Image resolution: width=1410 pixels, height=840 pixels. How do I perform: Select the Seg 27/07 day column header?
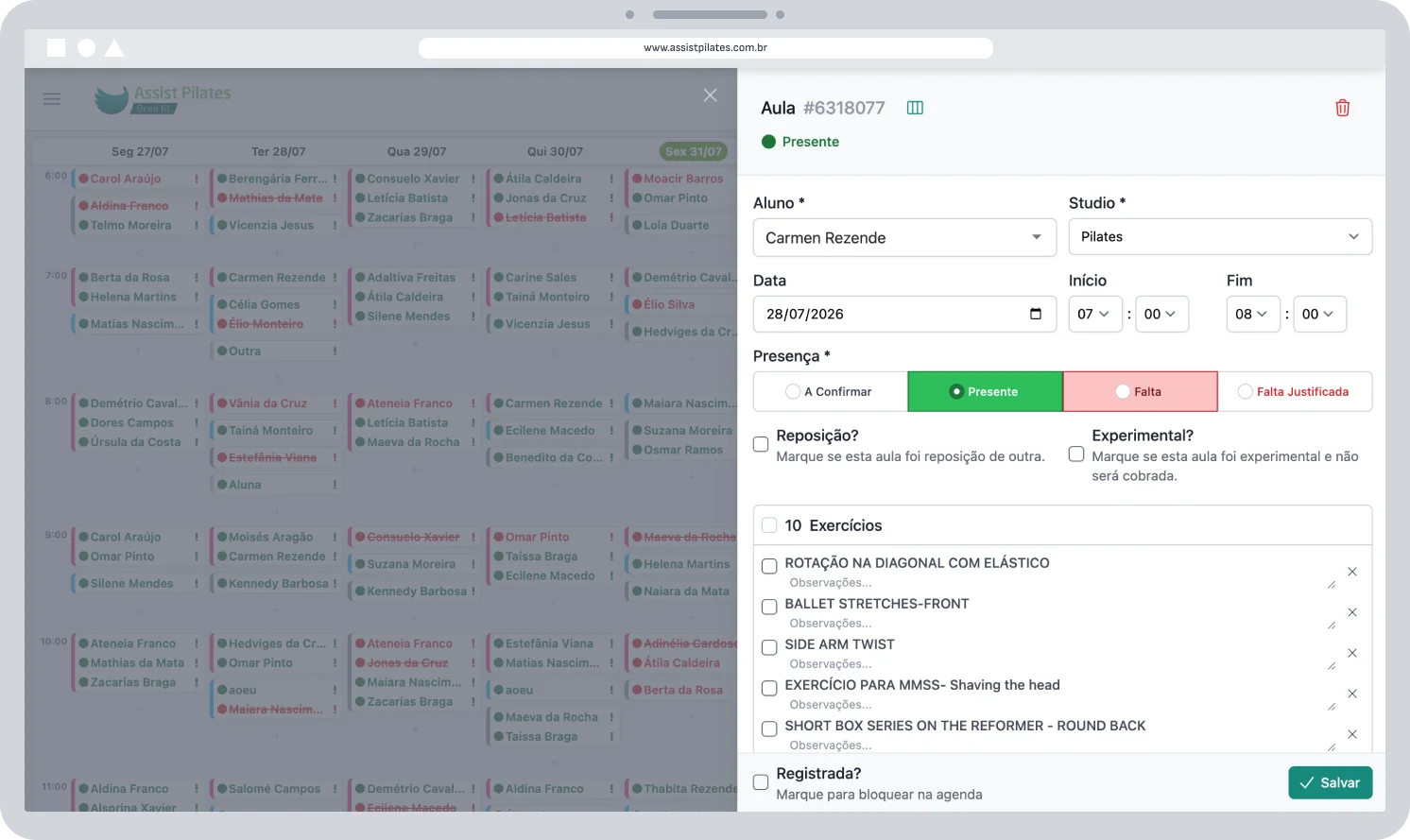[140, 151]
